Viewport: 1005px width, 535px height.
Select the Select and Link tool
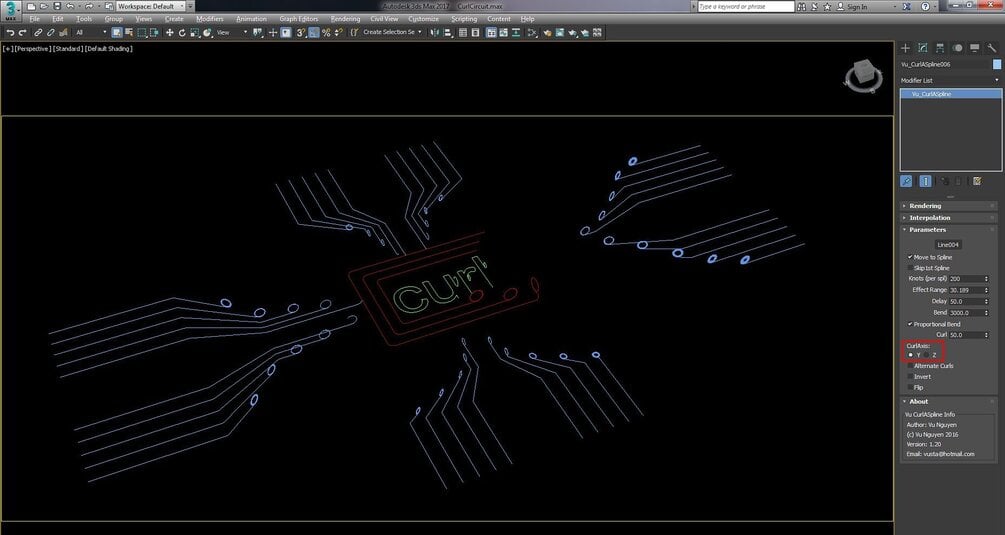coord(38,33)
